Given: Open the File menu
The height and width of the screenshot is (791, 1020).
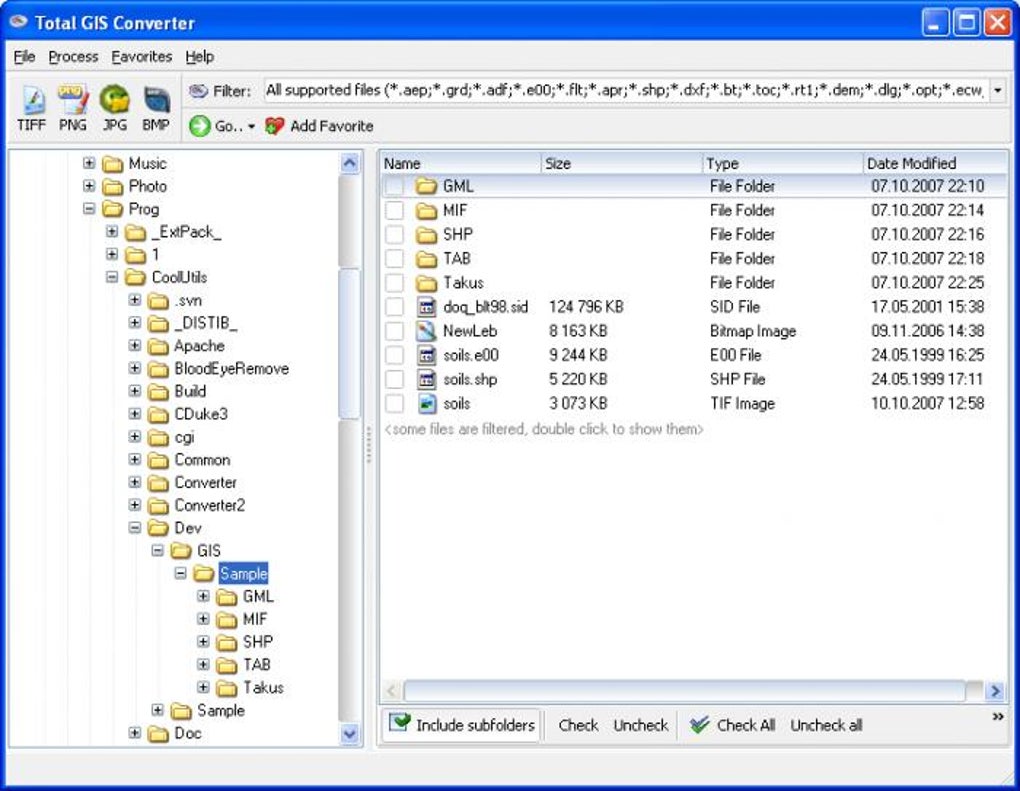Looking at the screenshot, I should click(x=24, y=57).
